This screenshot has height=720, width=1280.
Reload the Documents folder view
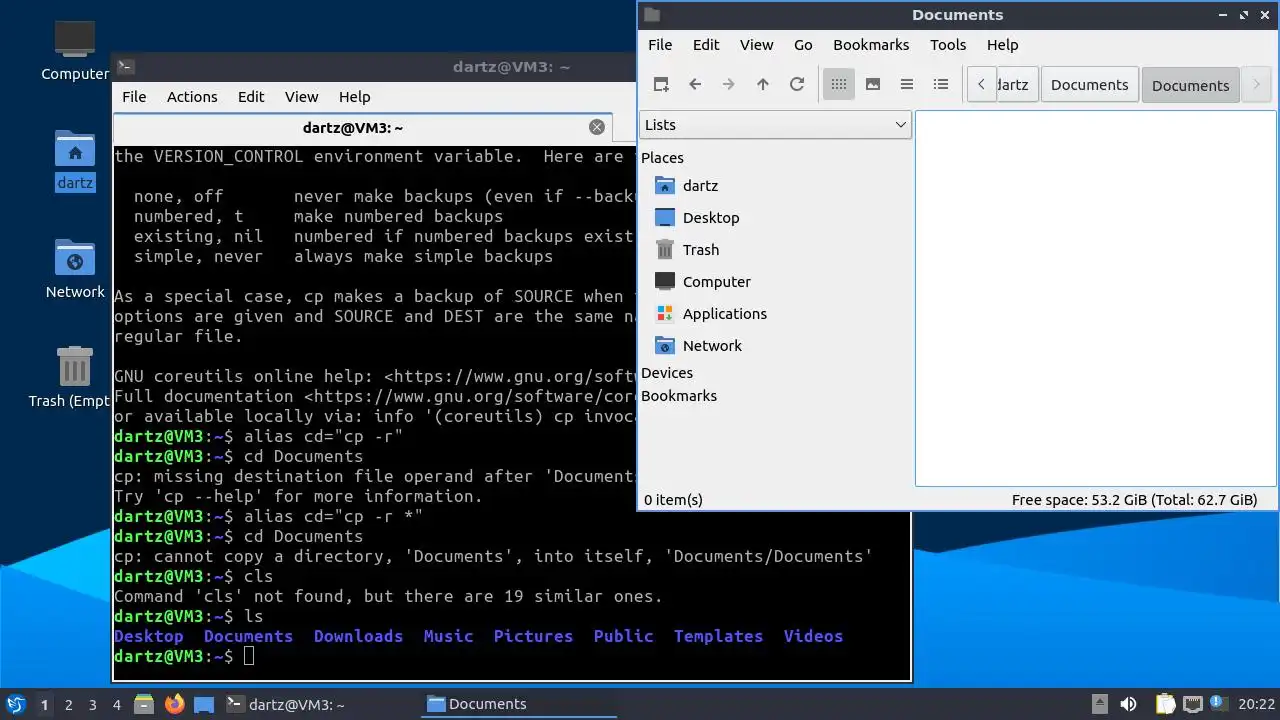click(x=797, y=85)
